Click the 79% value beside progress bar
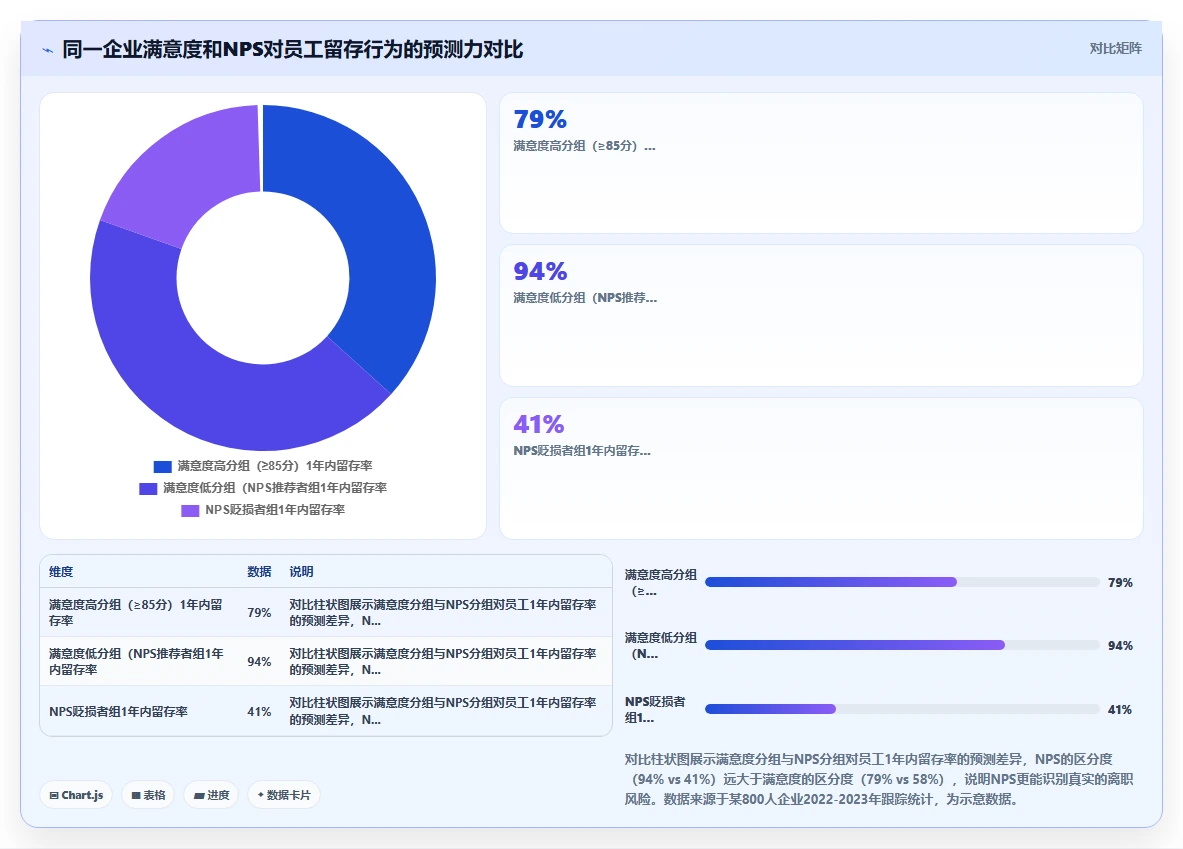 (1120, 582)
